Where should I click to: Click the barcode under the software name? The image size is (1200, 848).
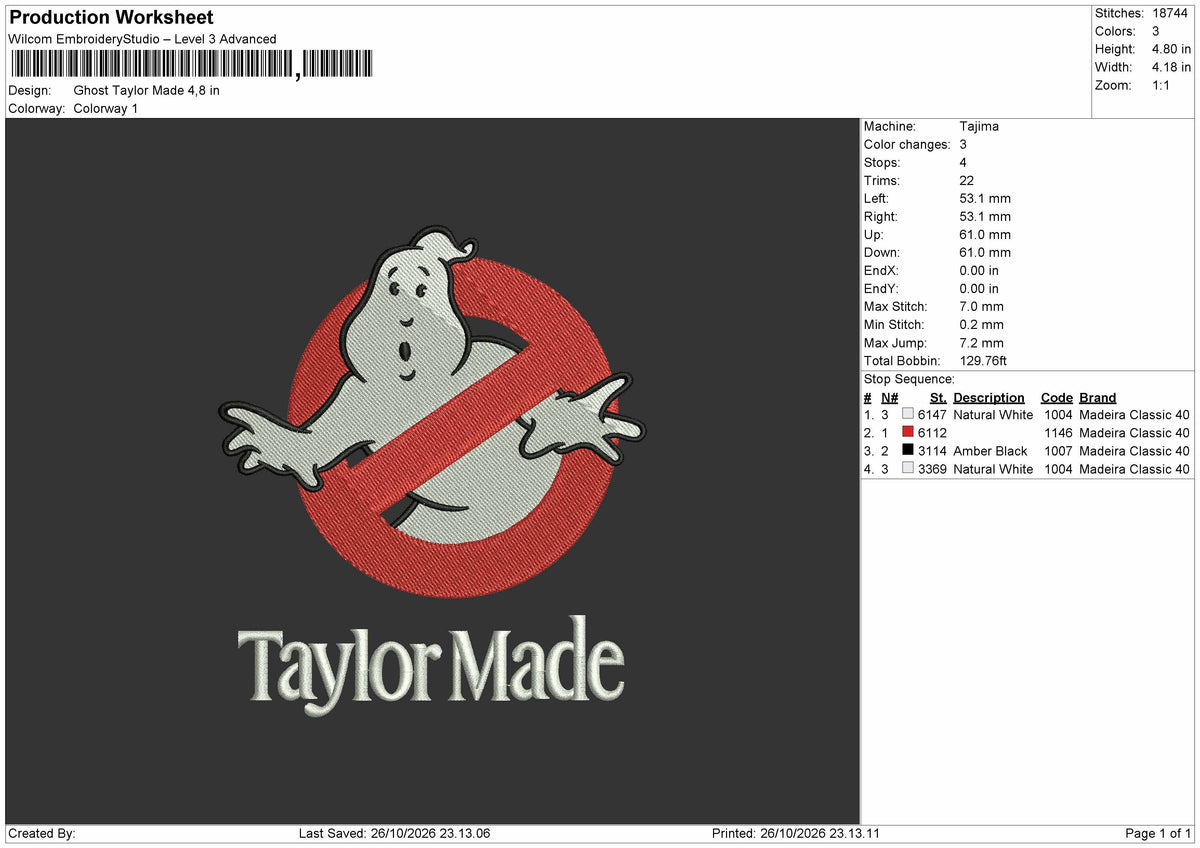point(191,65)
